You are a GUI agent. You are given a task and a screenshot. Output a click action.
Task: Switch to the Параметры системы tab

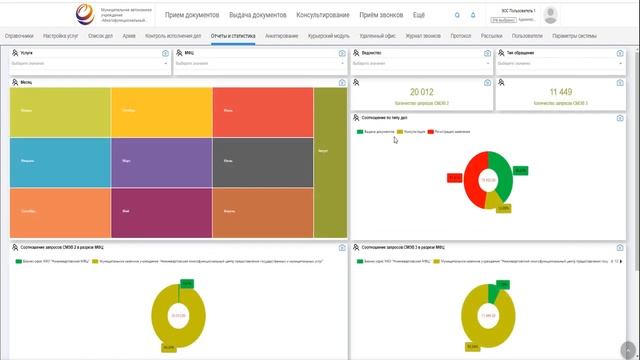[574, 36]
